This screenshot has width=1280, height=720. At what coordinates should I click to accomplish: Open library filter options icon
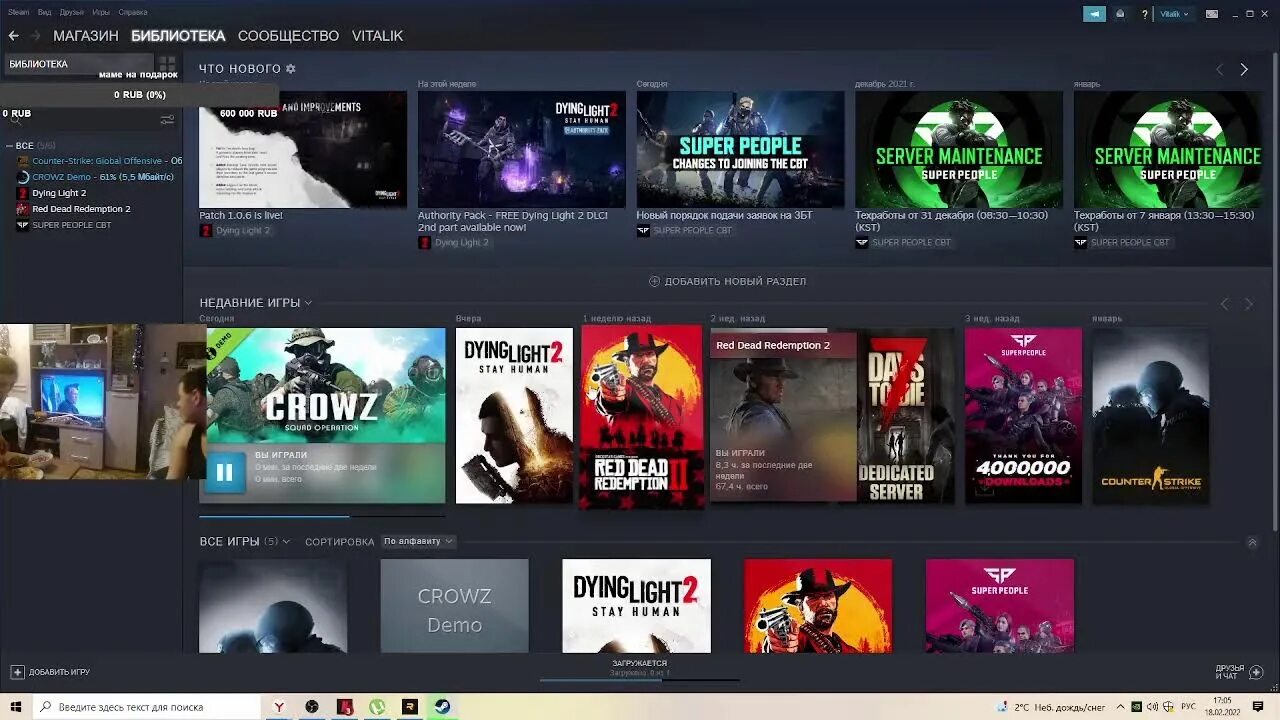(x=166, y=119)
